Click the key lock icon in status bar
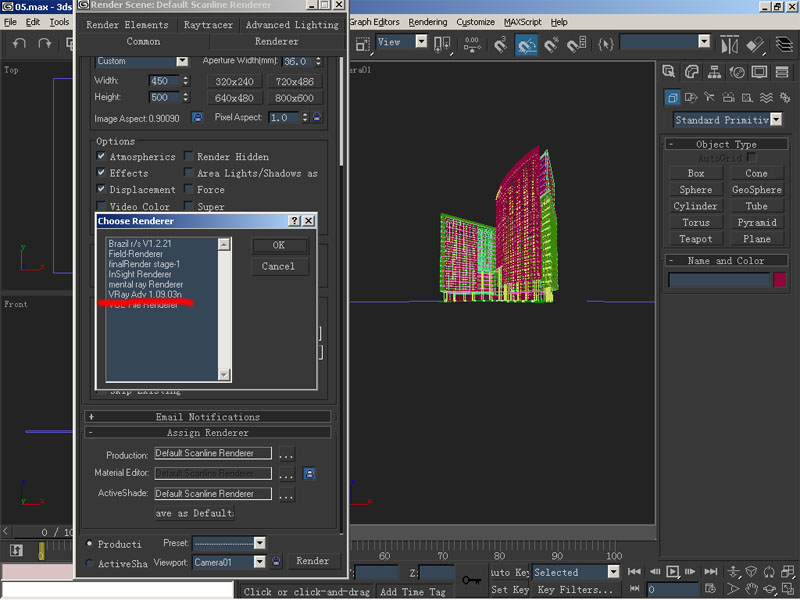The image size is (800, 600). click(x=471, y=579)
